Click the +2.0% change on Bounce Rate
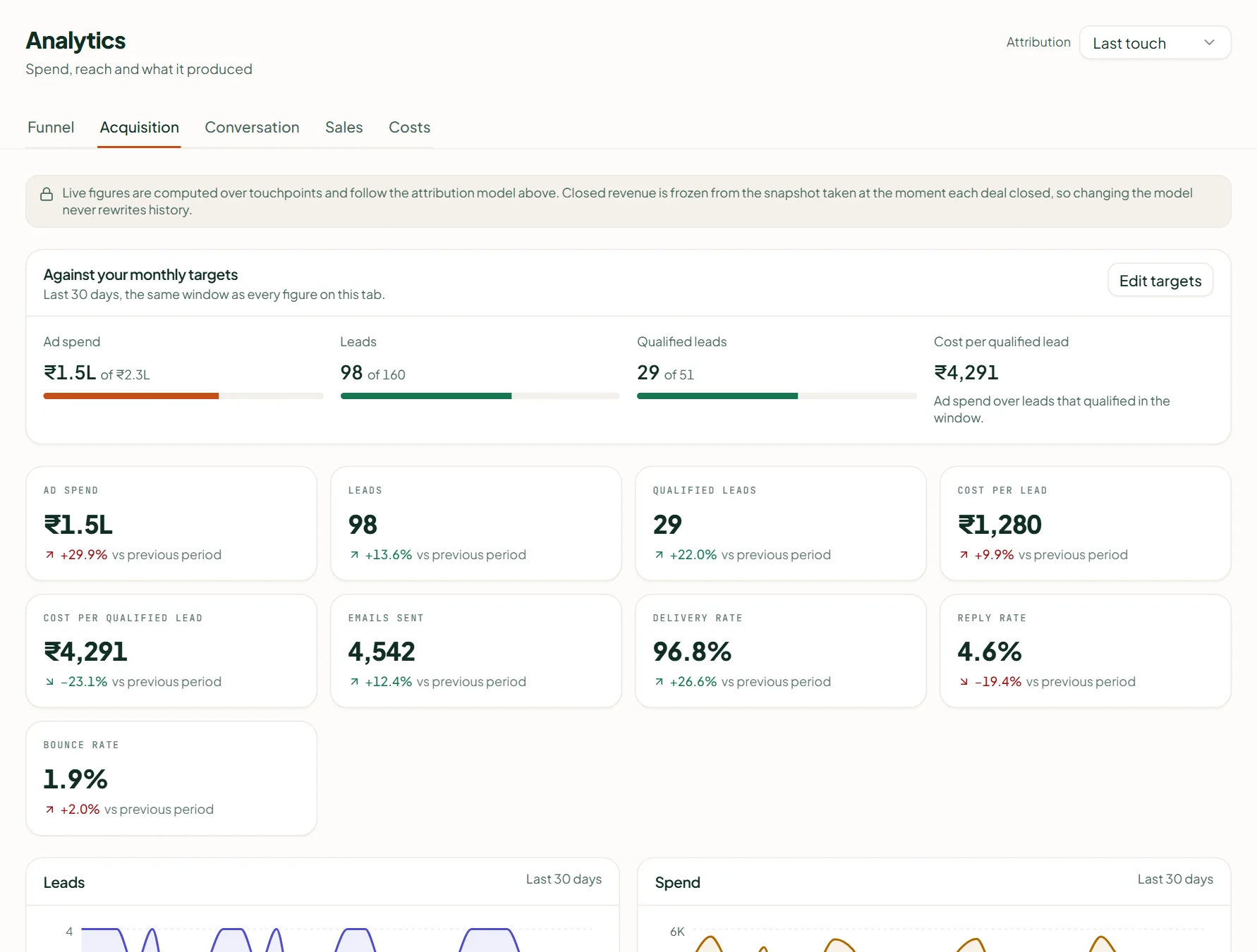This screenshot has width=1257, height=952. tap(80, 810)
